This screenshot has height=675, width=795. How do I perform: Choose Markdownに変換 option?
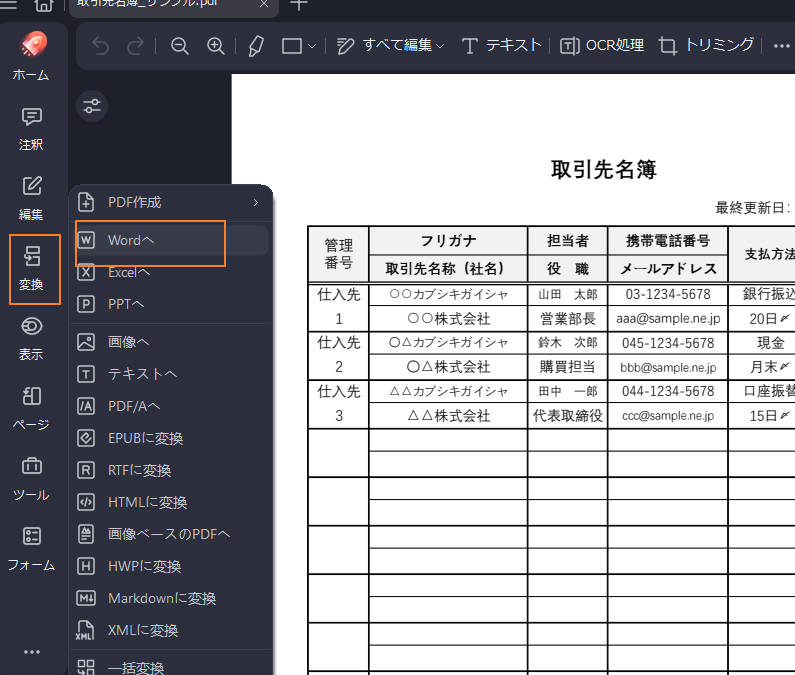pos(172,598)
